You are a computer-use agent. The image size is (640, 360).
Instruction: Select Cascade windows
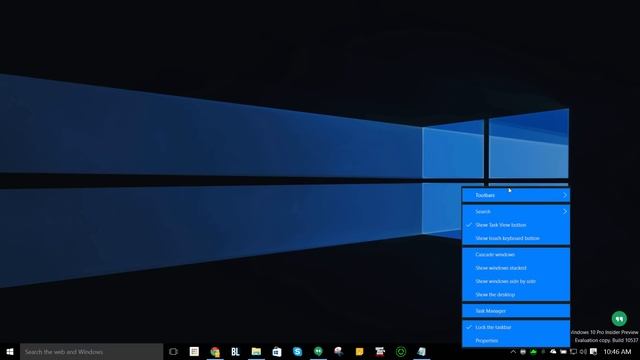click(x=516, y=254)
